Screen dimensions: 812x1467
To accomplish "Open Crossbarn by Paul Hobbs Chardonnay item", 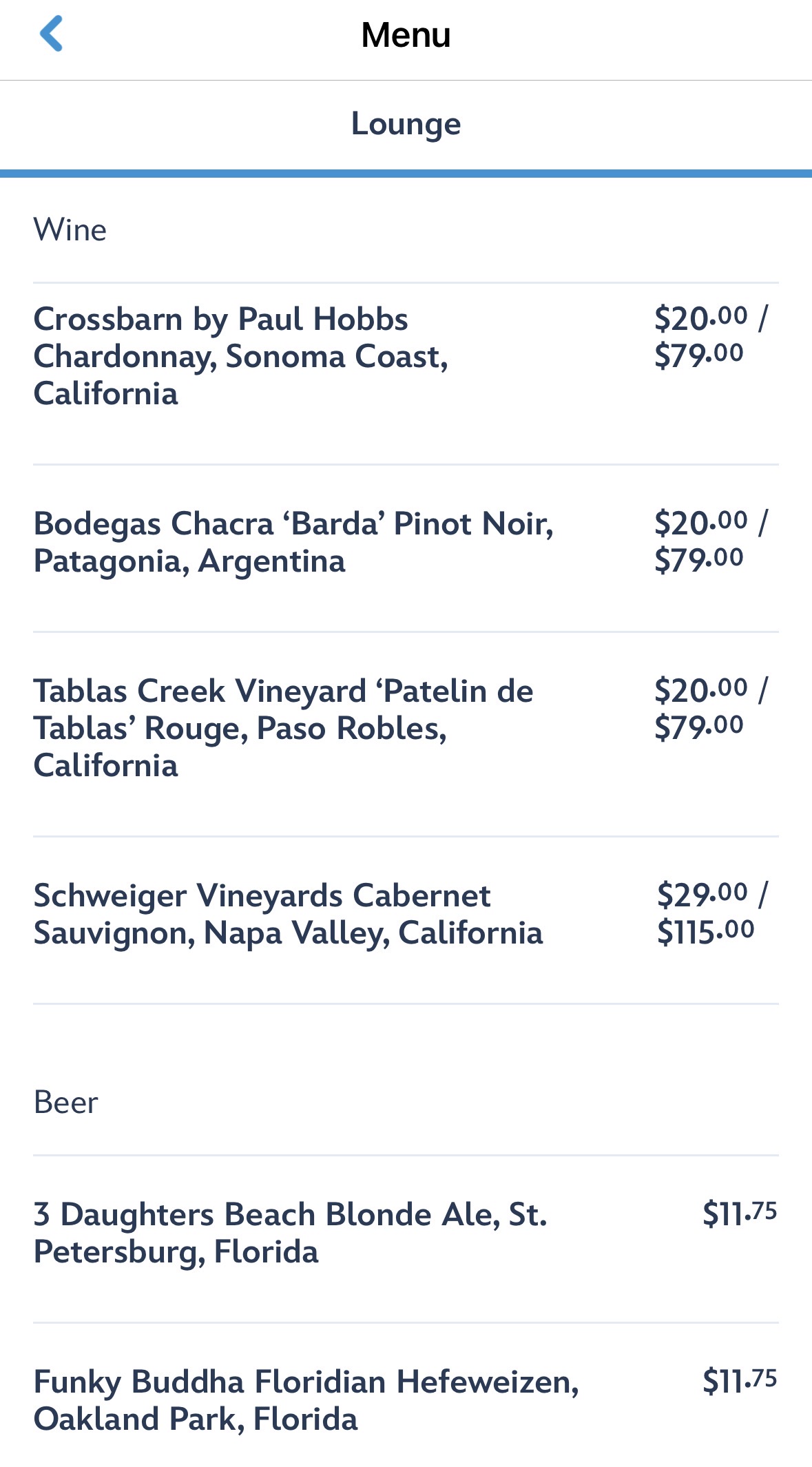I will point(241,356).
